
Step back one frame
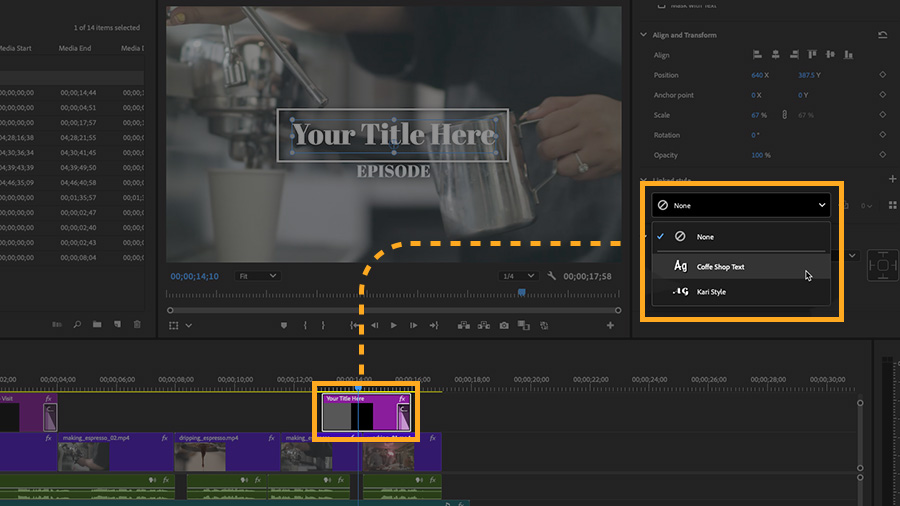click(374, 325)
